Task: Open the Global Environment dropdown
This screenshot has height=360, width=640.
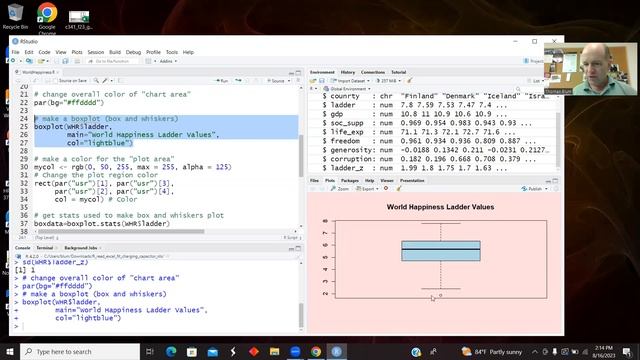Action: point(347,89)
